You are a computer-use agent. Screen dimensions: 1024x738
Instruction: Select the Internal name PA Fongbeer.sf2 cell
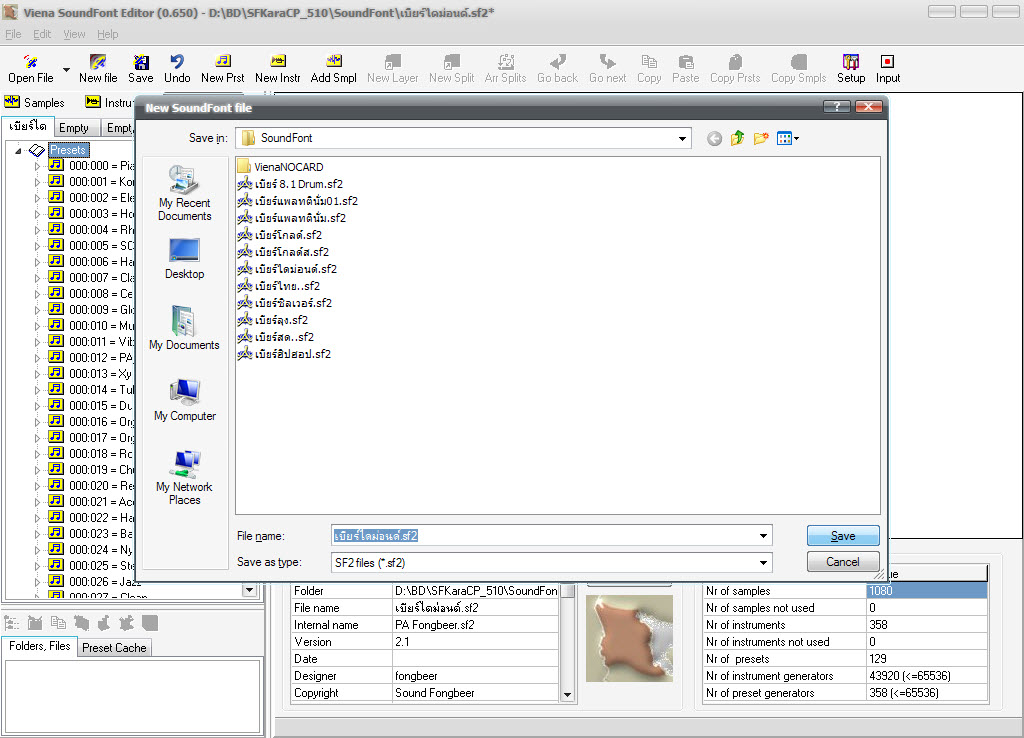point(475,624)
